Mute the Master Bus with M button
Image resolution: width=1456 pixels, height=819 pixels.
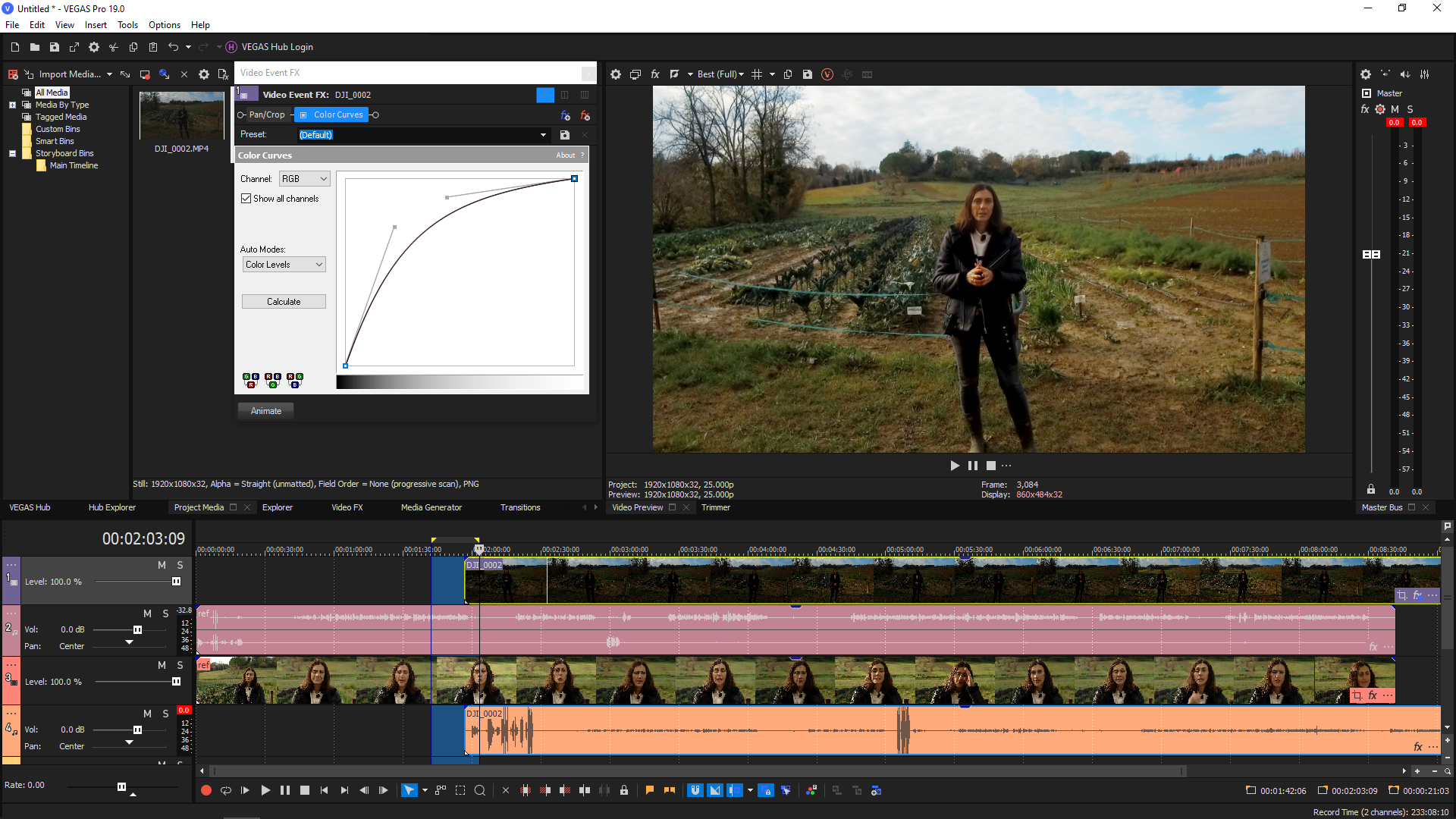click(1395, 109)
